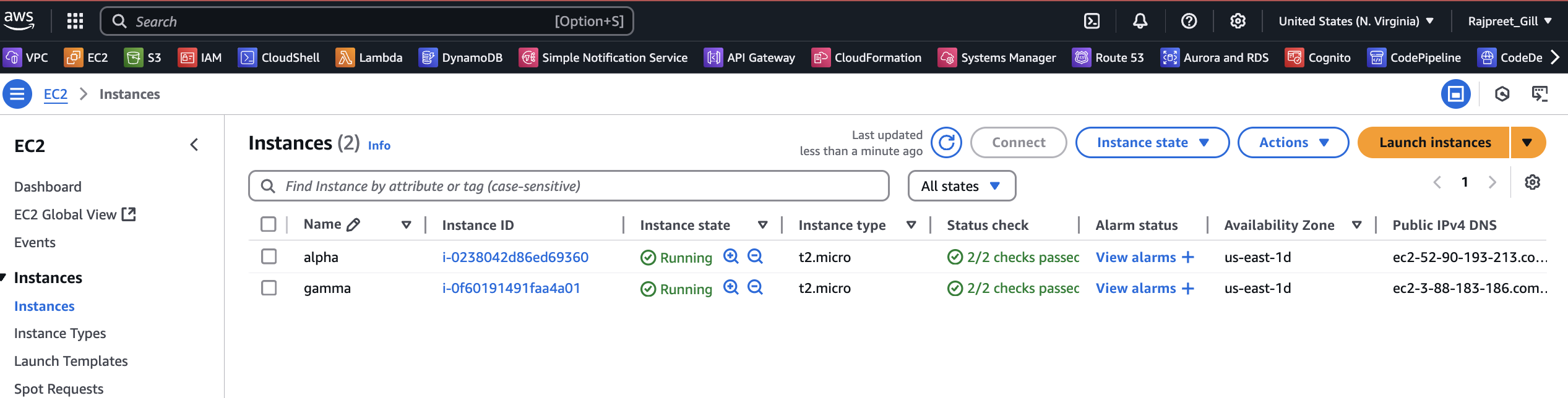Open Route 53 shortcut
The image size is (1568, 398).
[x=1108, y=57]
